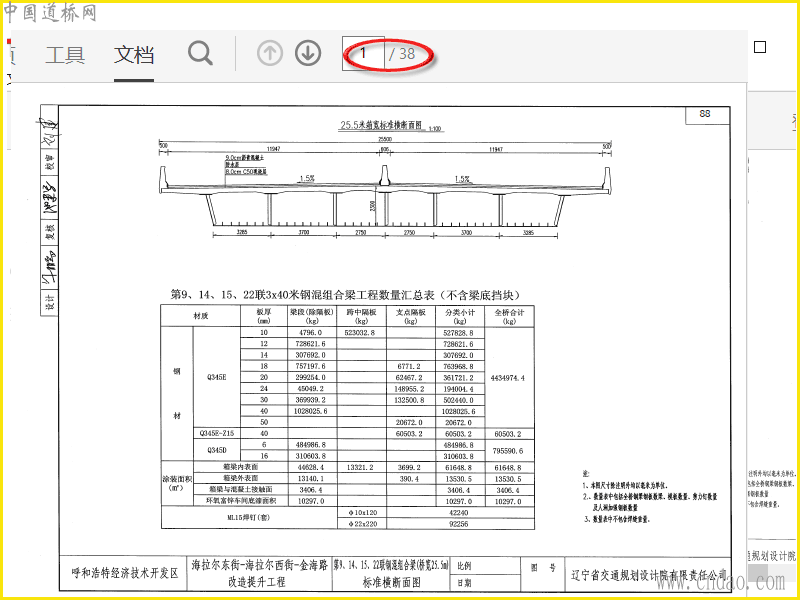
Task: Click the 支点隔板 column header
Action: click(x=411, y=316)
